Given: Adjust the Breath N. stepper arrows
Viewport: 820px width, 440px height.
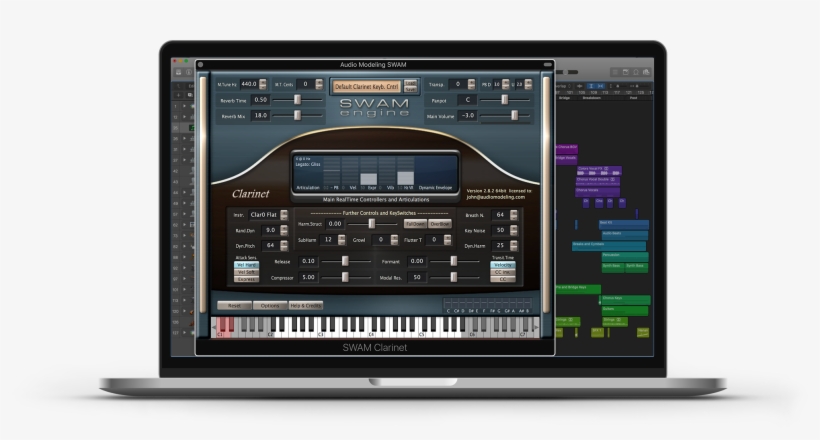Looking at the screenshot, I should 514,215.
